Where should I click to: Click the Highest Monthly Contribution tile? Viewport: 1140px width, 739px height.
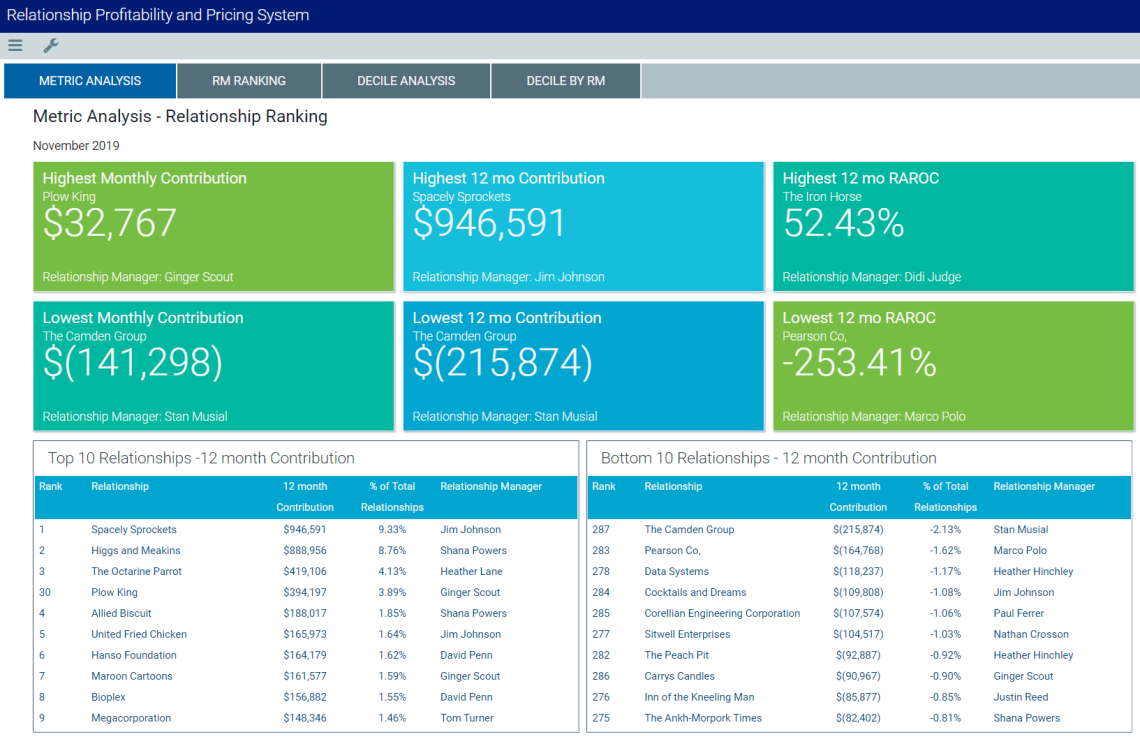[213, 226]
